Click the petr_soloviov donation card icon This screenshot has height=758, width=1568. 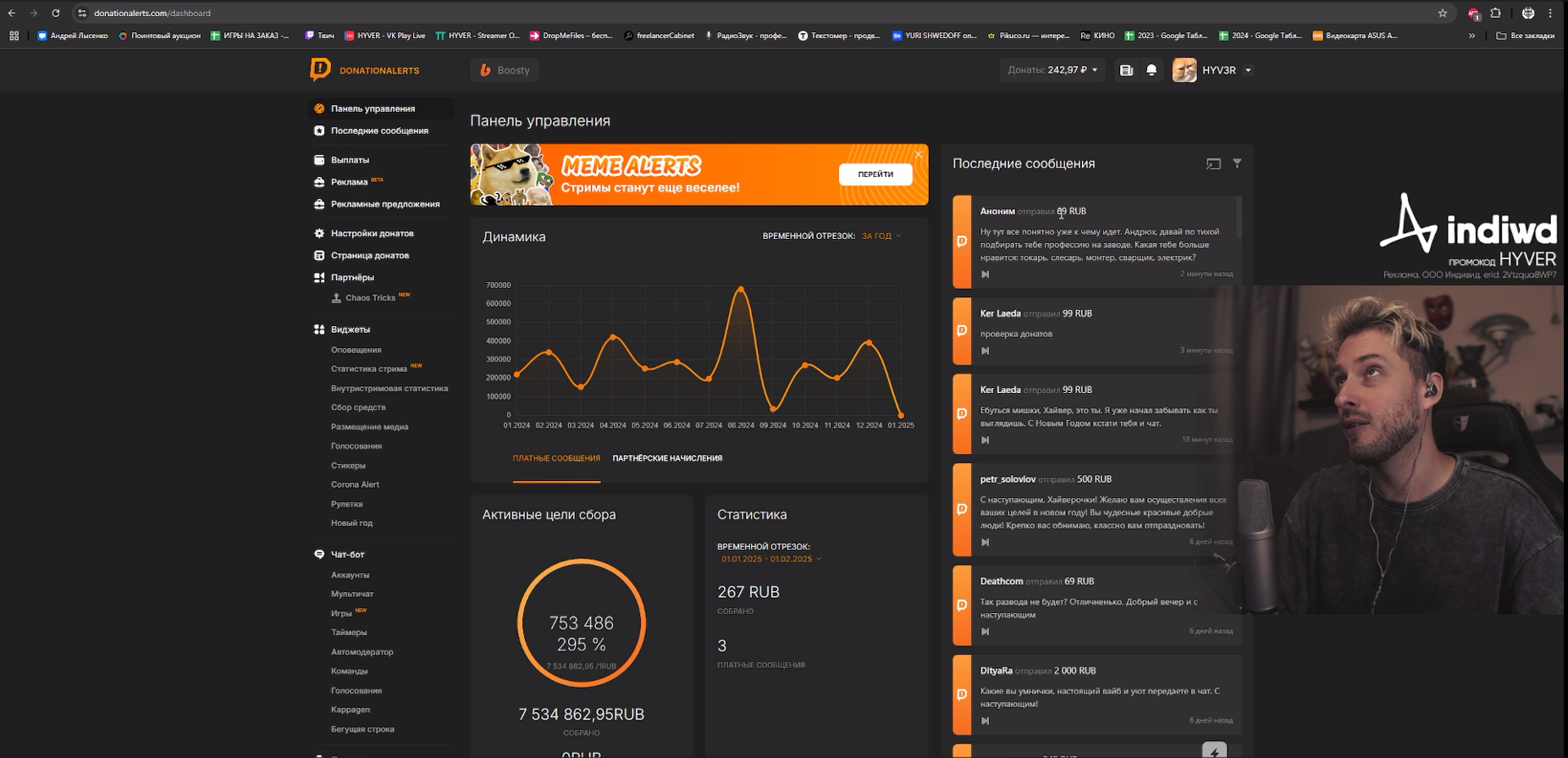[962, 509]
